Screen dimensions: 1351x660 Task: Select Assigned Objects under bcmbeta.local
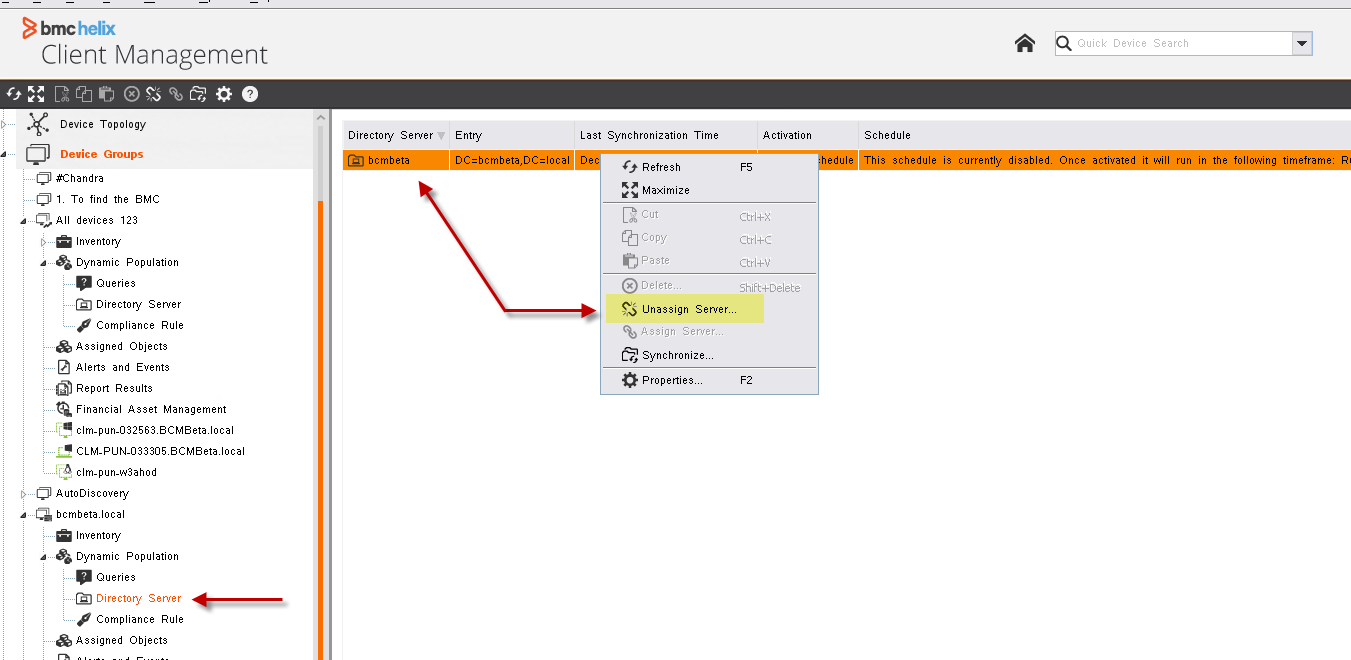click(x=122, y=640)
